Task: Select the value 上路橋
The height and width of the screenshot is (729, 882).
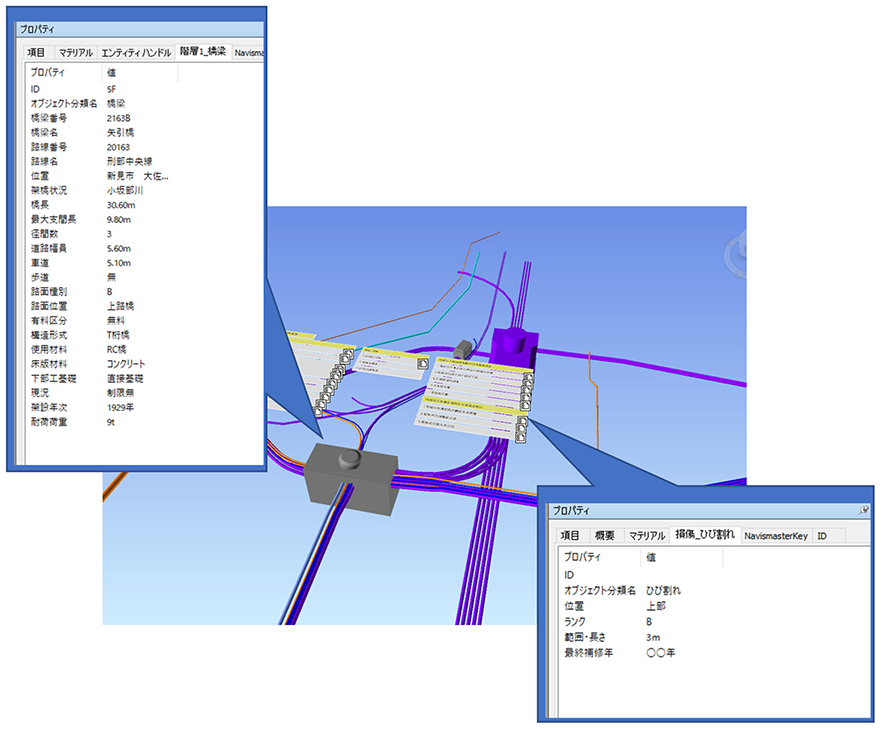Action: tap(120, 306)
